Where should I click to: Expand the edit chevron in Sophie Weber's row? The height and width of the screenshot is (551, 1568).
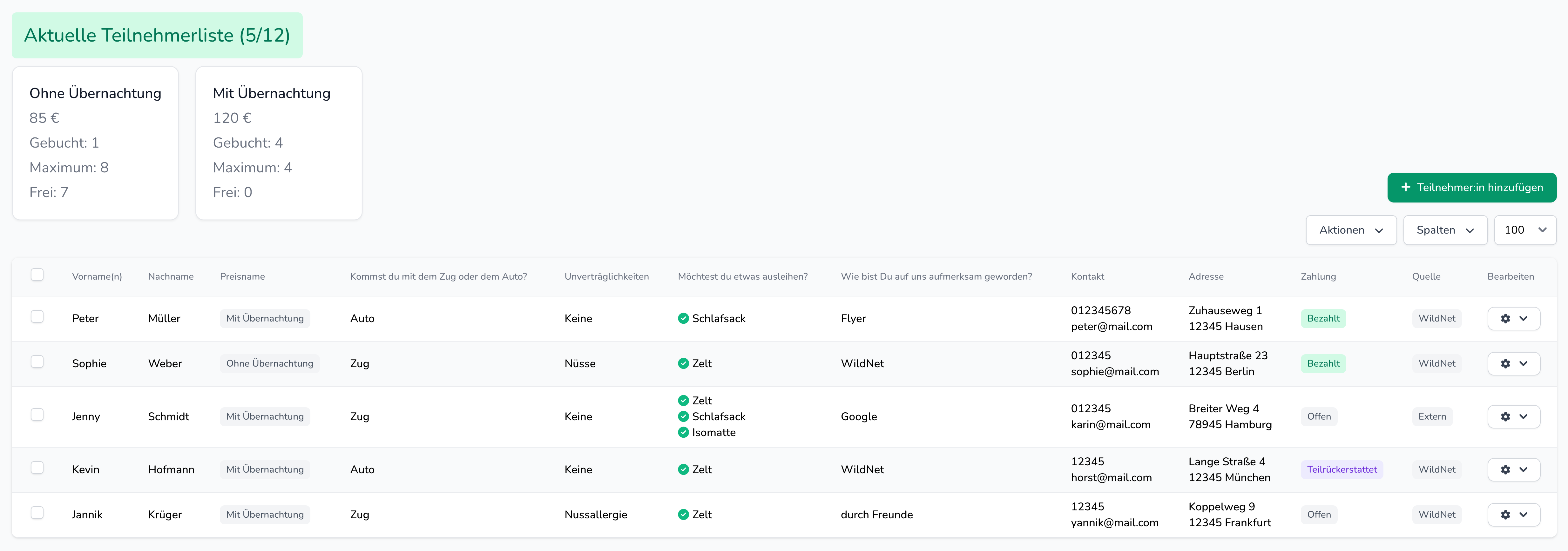[1523, 364]
